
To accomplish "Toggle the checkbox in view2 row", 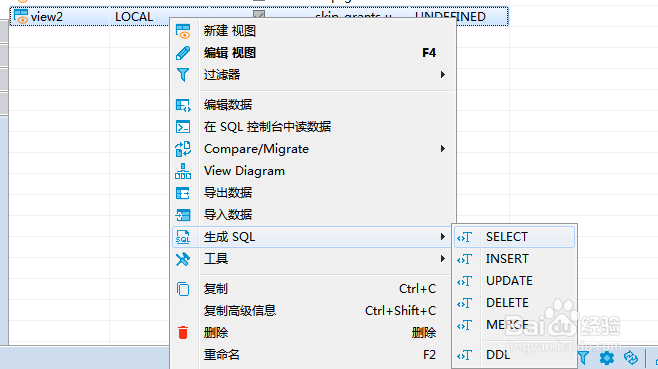I will coord(259,14).
